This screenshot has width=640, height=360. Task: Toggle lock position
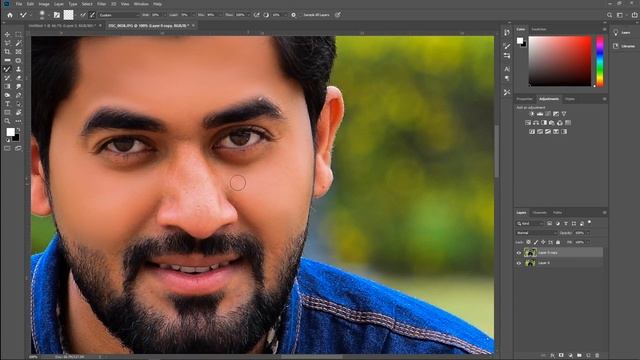pos(543,242)
